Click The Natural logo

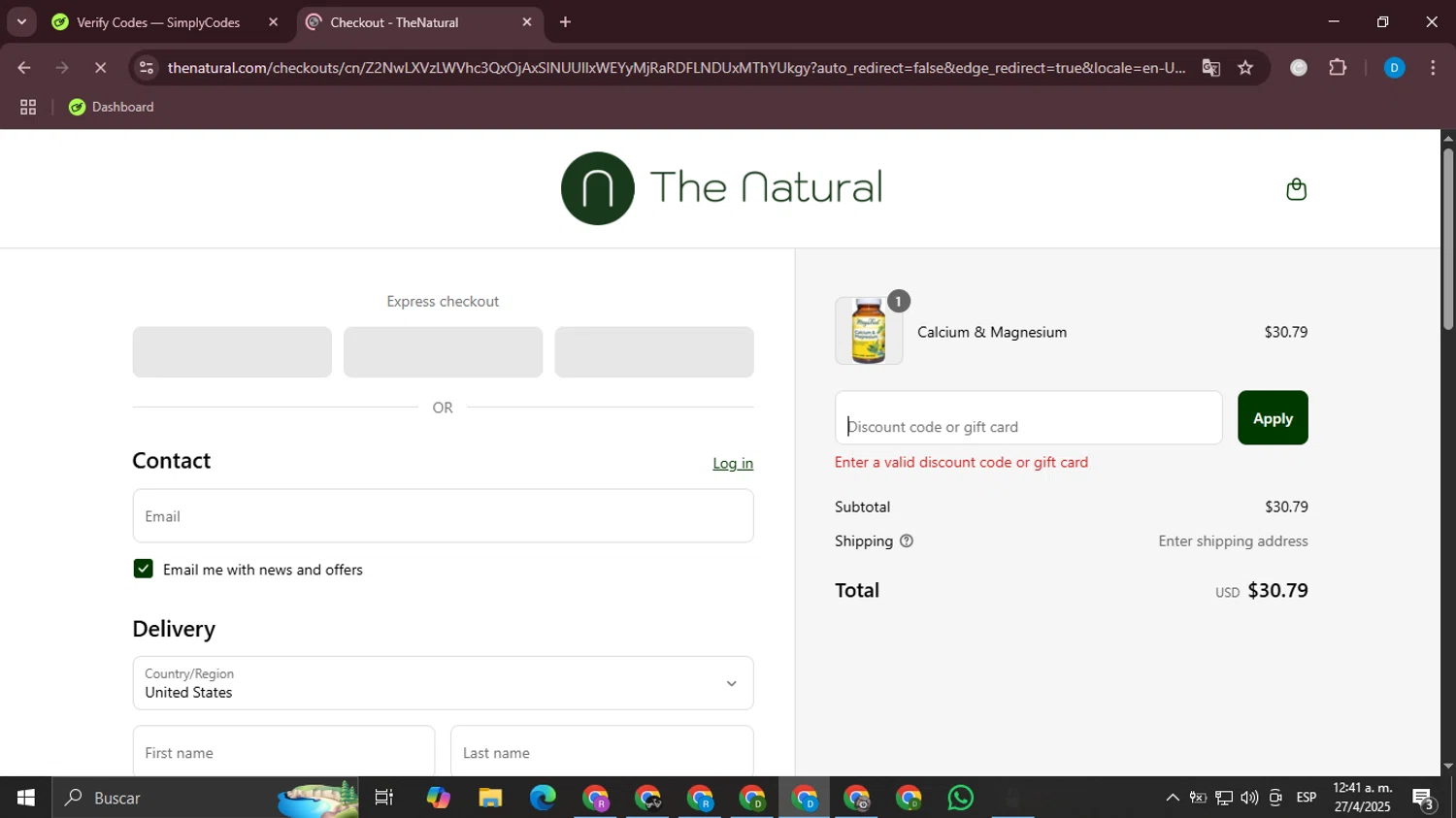[721, 188]
